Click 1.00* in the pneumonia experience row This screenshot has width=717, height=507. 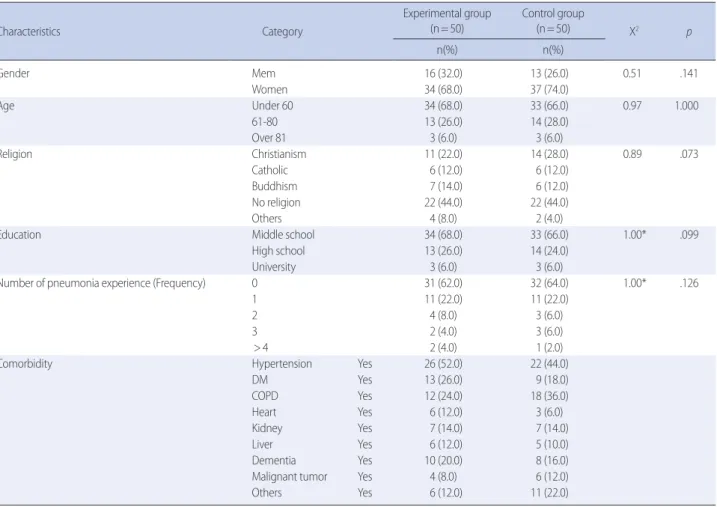click(x=635, y=283)
